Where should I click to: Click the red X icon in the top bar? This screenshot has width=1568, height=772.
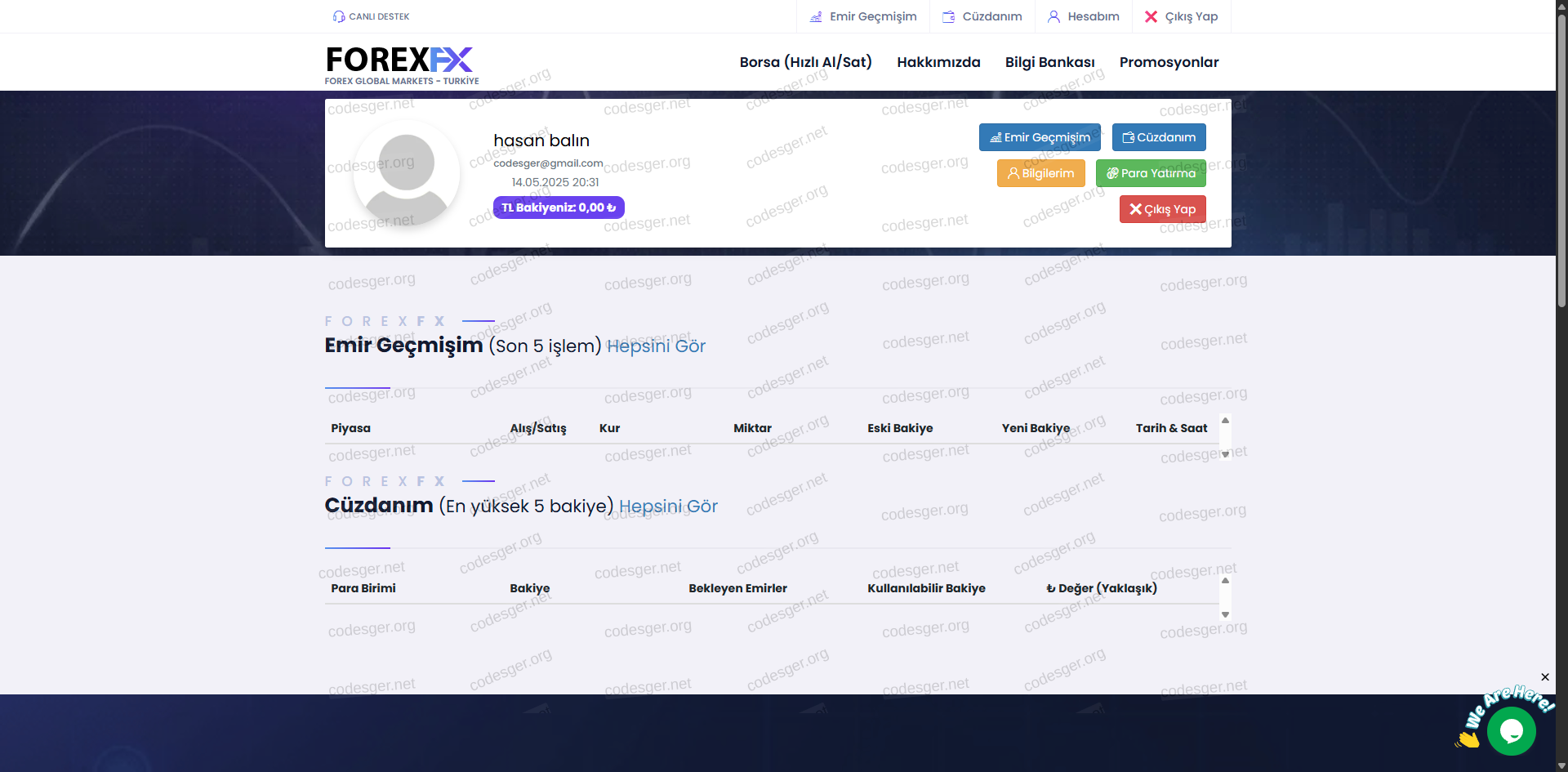tap(1151, 16)
